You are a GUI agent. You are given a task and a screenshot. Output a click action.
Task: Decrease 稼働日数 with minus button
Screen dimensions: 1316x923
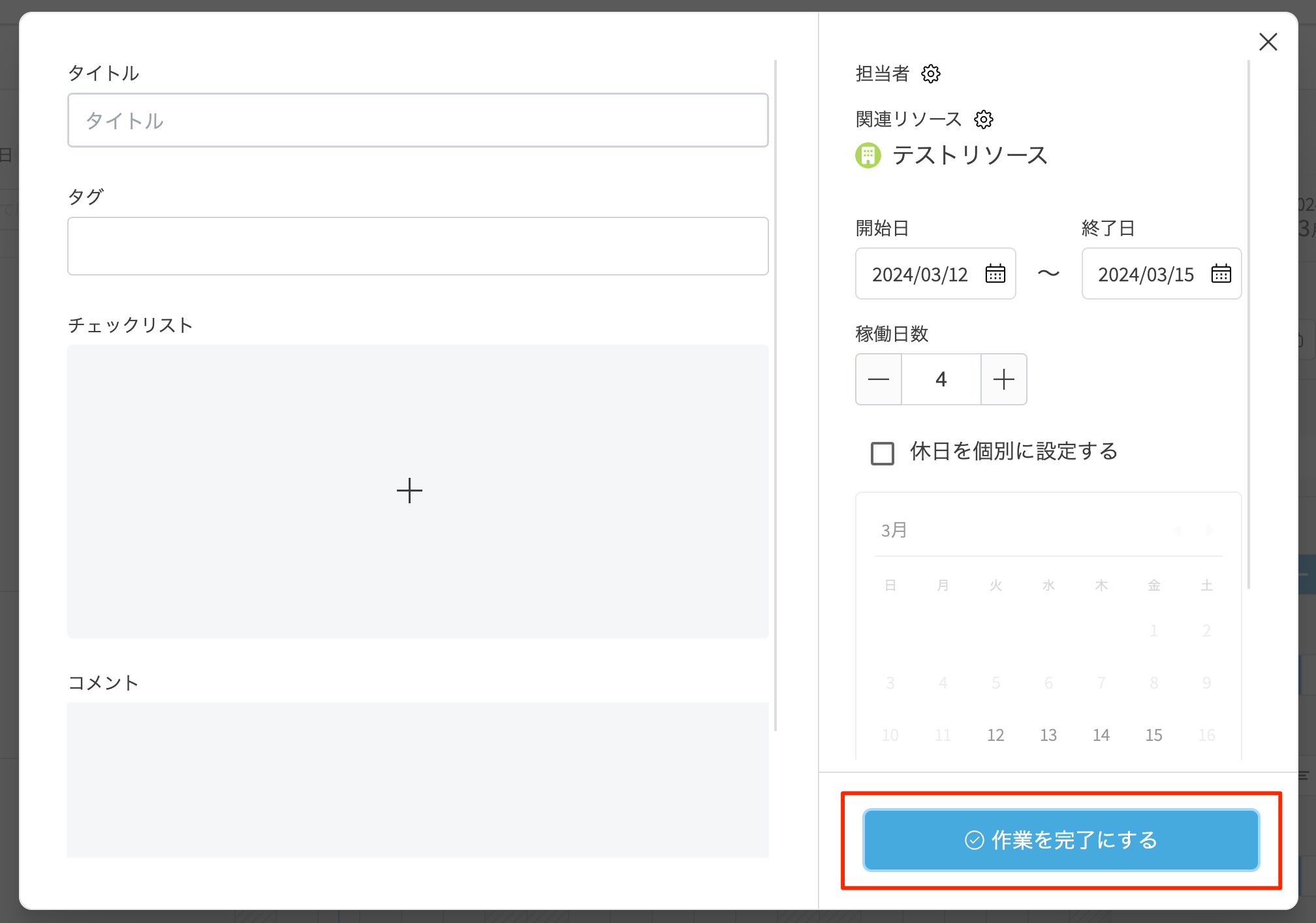[879, 379]
